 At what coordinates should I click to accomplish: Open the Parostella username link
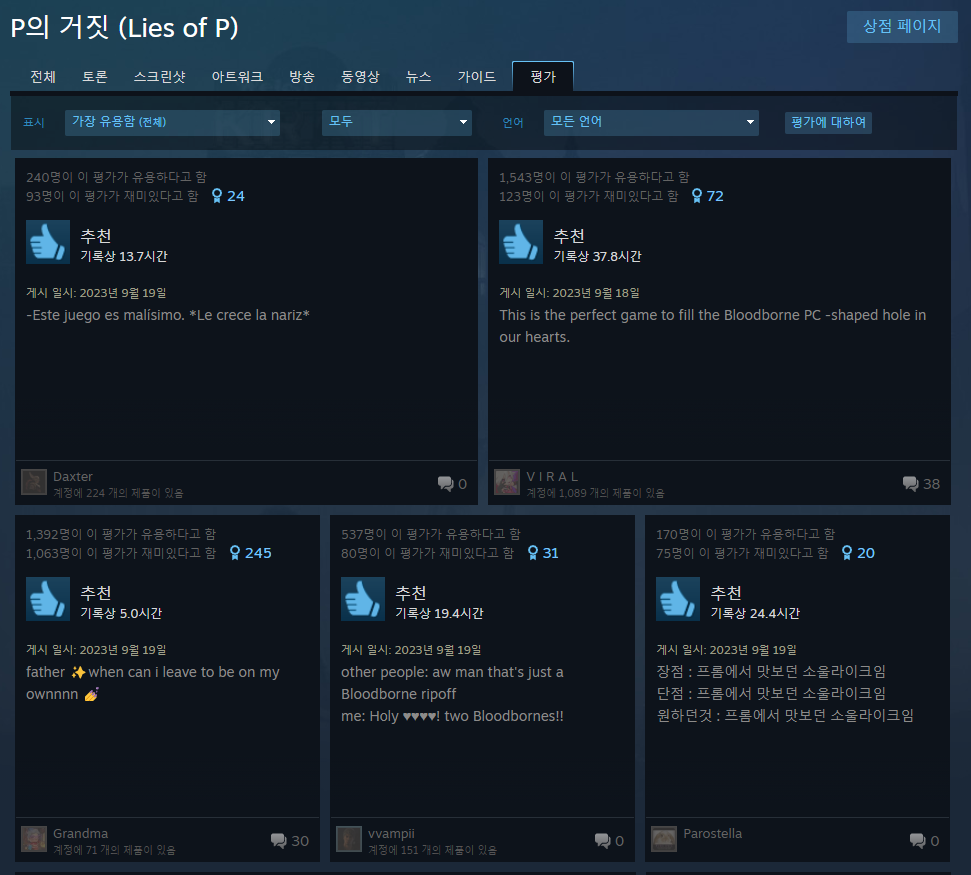pyautogui.click(x=713, y=834)
